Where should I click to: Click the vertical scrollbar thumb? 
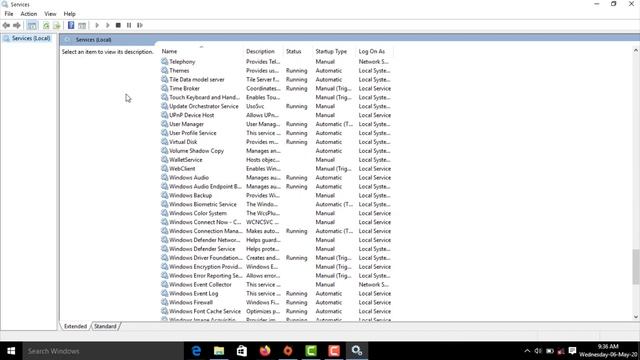coord(636,267)
